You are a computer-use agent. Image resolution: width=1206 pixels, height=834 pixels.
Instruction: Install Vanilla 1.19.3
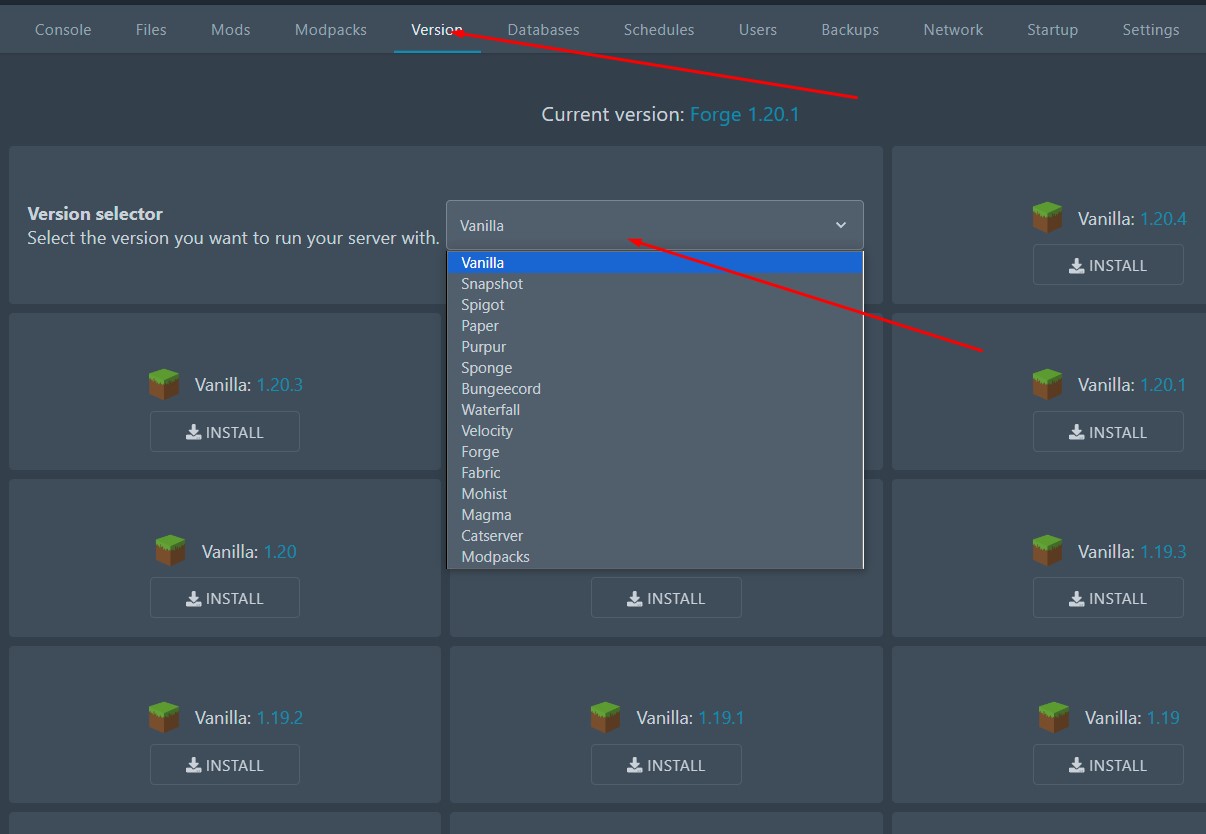coord(1108,598)
